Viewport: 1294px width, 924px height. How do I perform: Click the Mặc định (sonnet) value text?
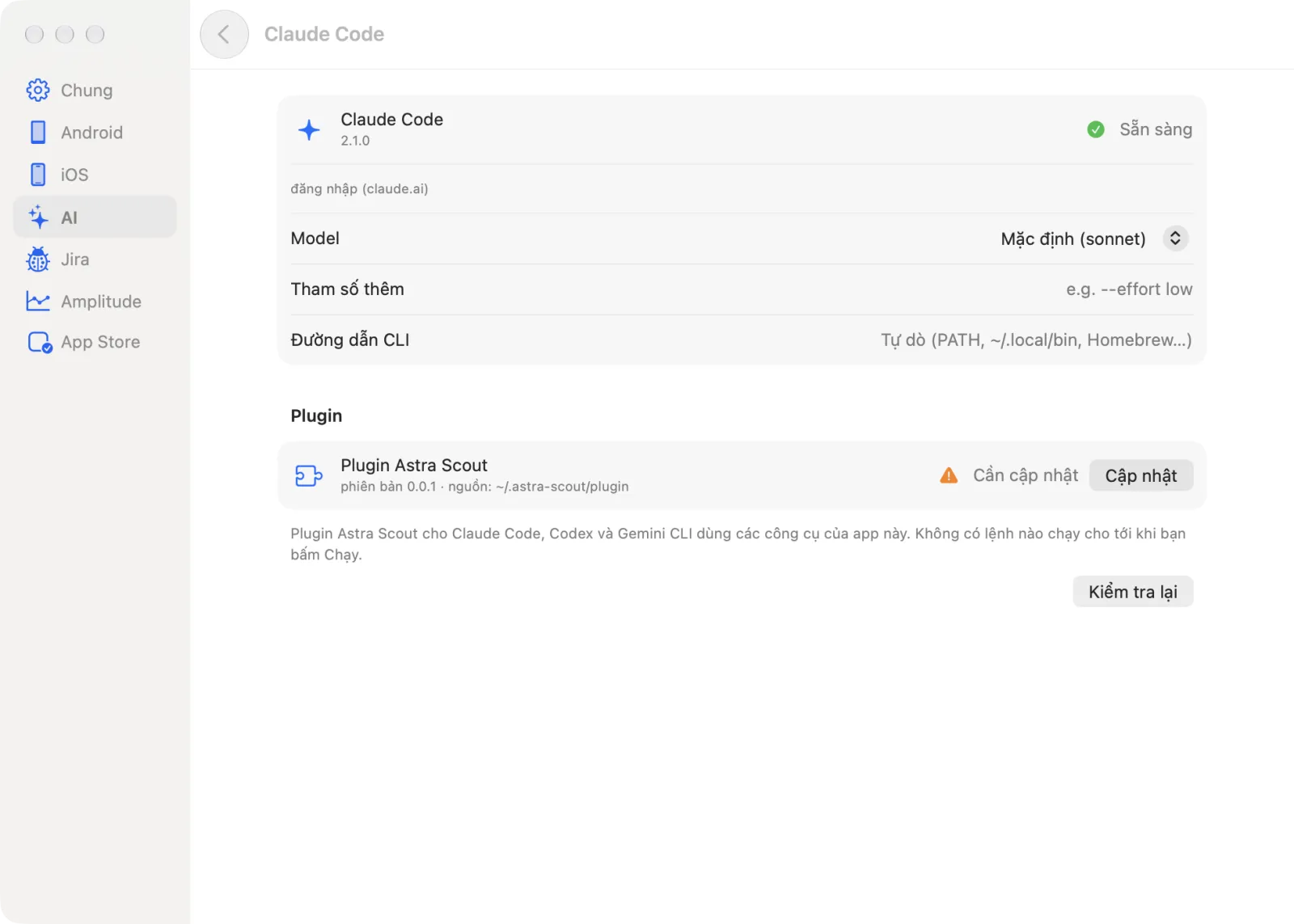point(1073,239)
